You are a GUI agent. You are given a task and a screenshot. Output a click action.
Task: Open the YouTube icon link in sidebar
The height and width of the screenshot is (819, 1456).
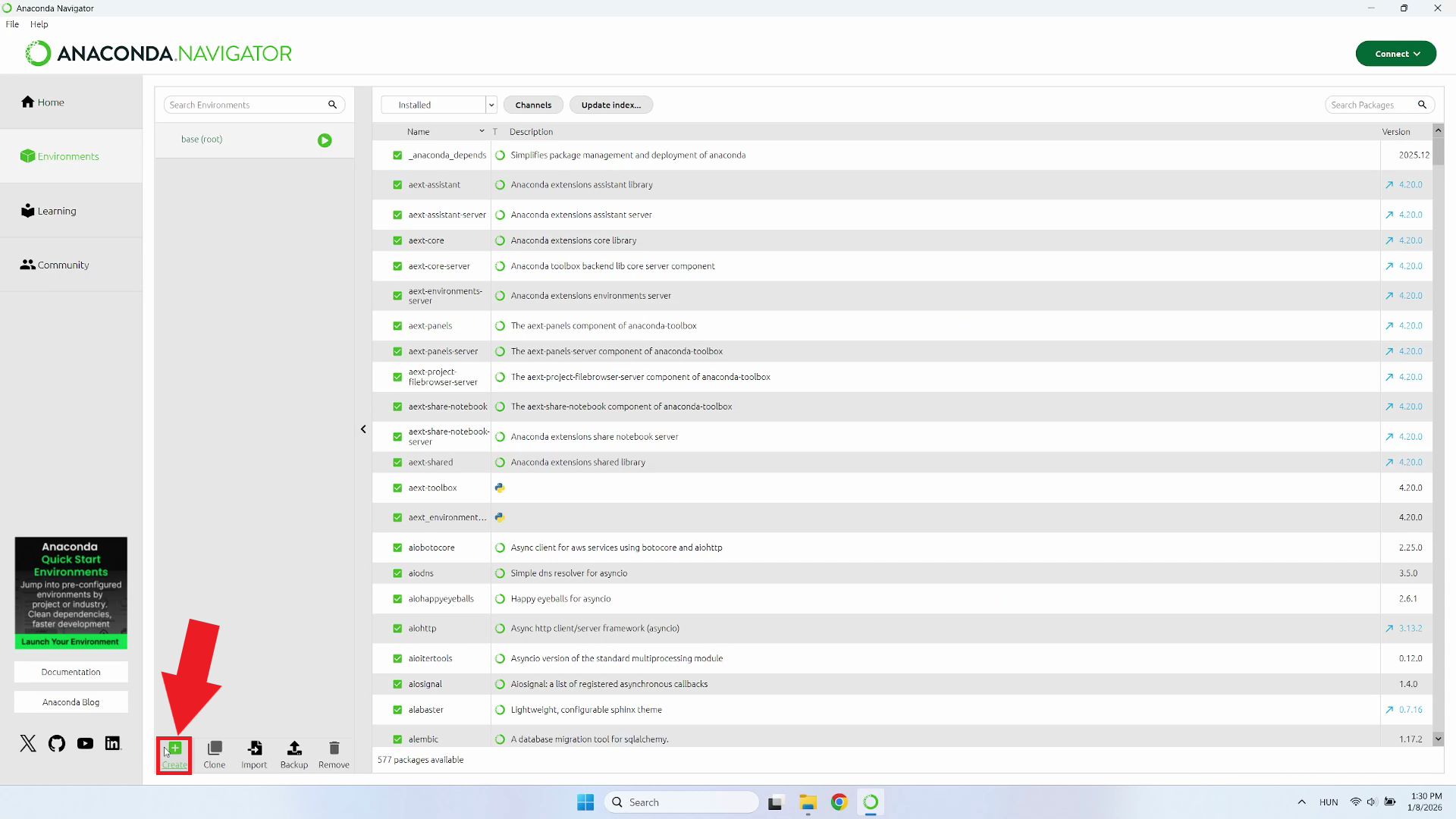tap(85, 743)
